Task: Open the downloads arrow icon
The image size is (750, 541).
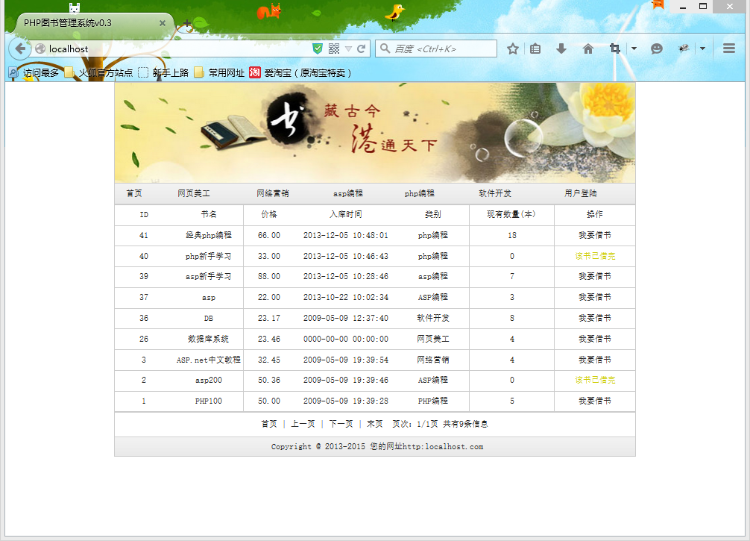Action: click(x=561, y=48)
